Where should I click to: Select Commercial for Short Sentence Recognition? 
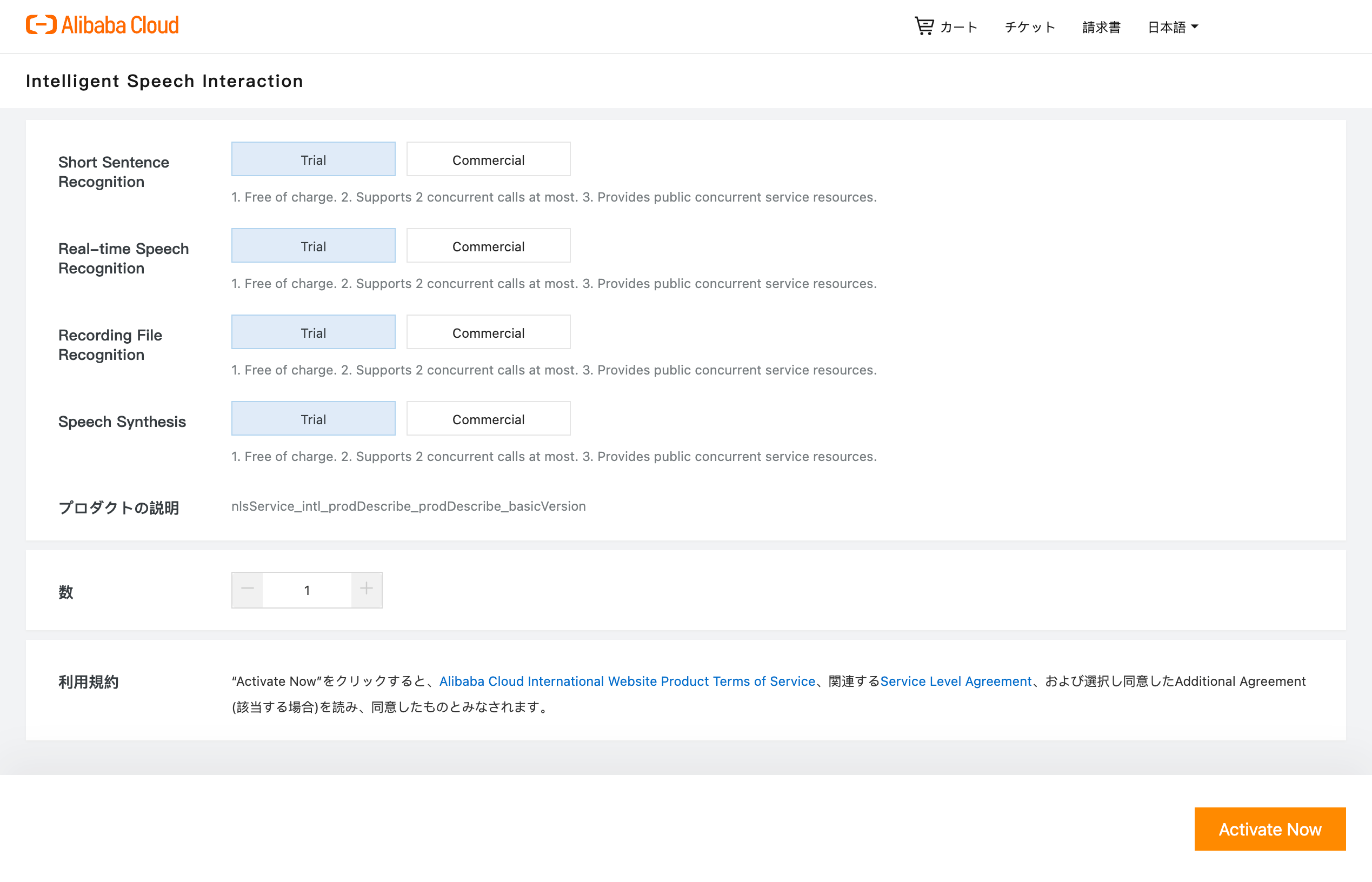click(488, 160)
